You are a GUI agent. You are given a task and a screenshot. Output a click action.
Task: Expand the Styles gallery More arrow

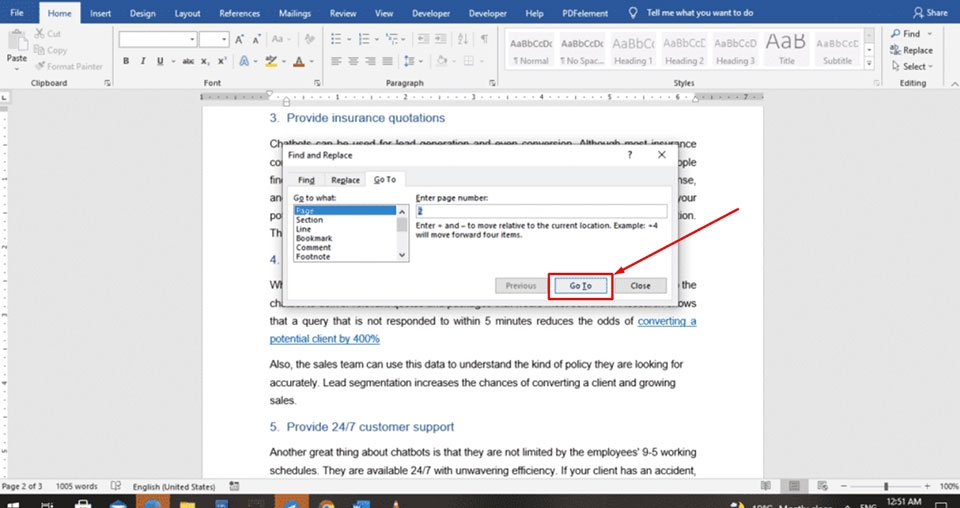pyautogui.click(x=869, y=61)
